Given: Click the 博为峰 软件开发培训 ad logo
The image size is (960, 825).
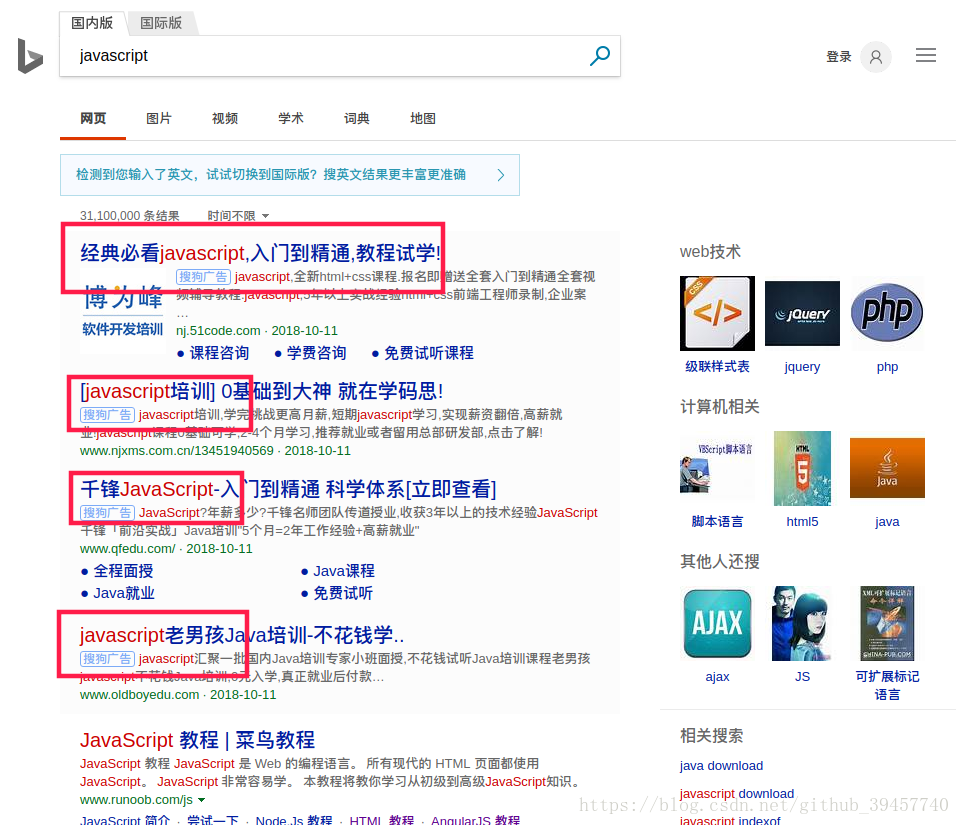Looking at the screenshot, I should pos(122,310).
